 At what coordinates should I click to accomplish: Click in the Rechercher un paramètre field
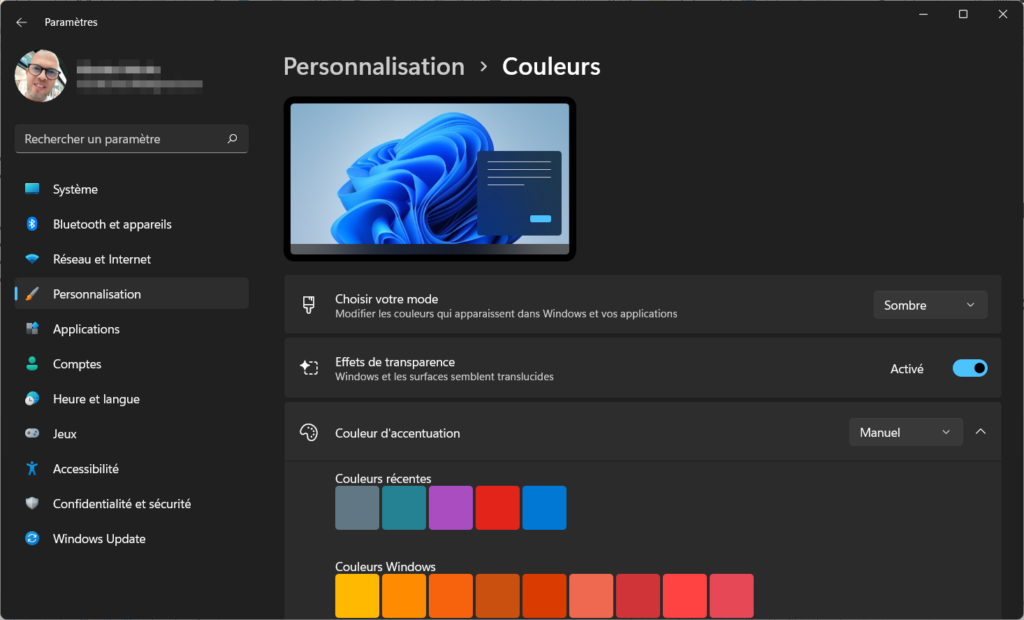tap(131, 139)
